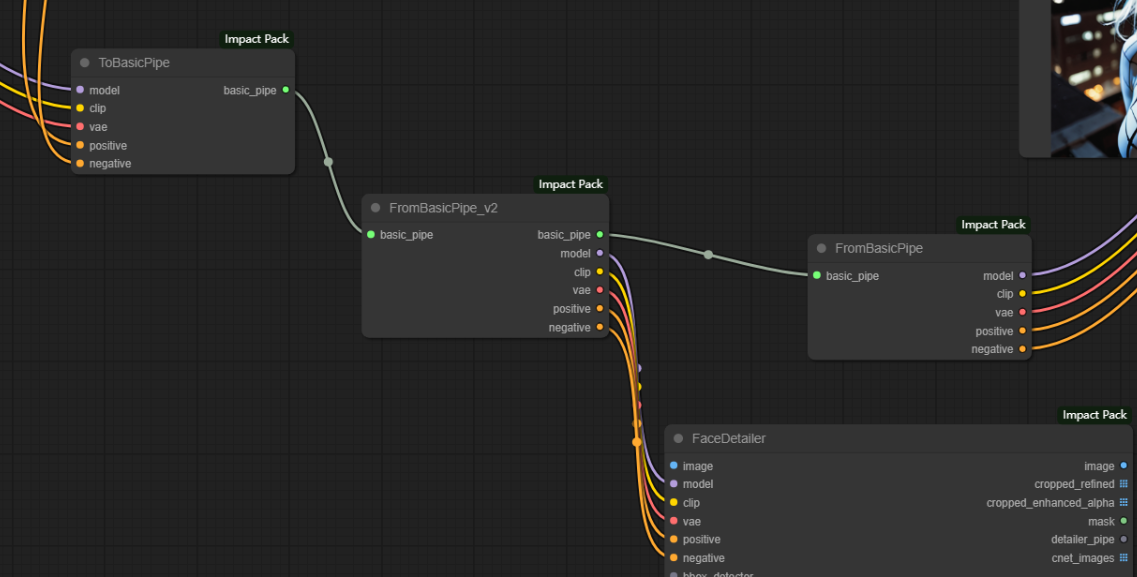This screenshot has width=1137, height=577.
Task: Collapse the FromBasicPipe node via its title dot
Action: click(822, 248)
